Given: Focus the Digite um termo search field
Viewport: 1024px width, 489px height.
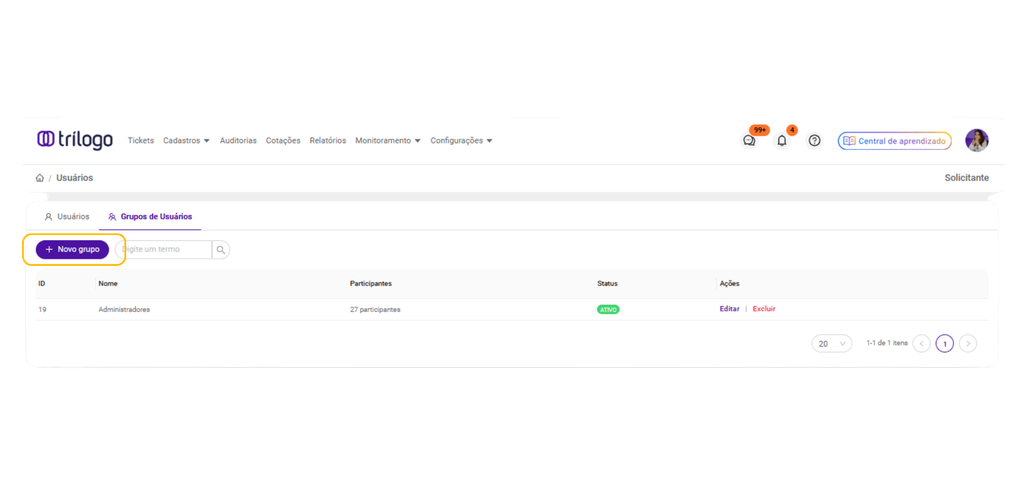Looking at the screenshot, I should (x=164, y=249).
